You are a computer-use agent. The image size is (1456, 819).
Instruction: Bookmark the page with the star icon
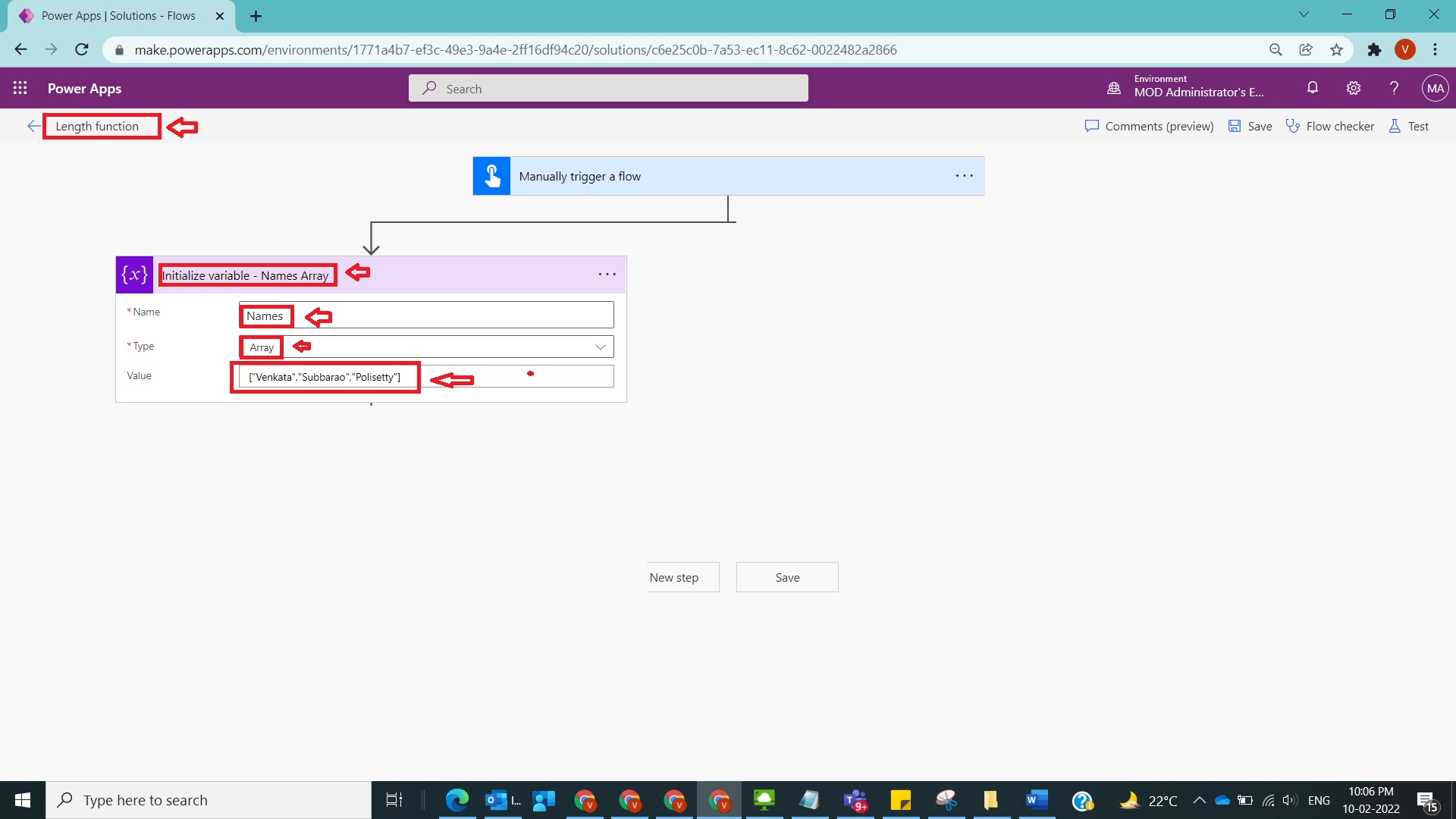1336,49
